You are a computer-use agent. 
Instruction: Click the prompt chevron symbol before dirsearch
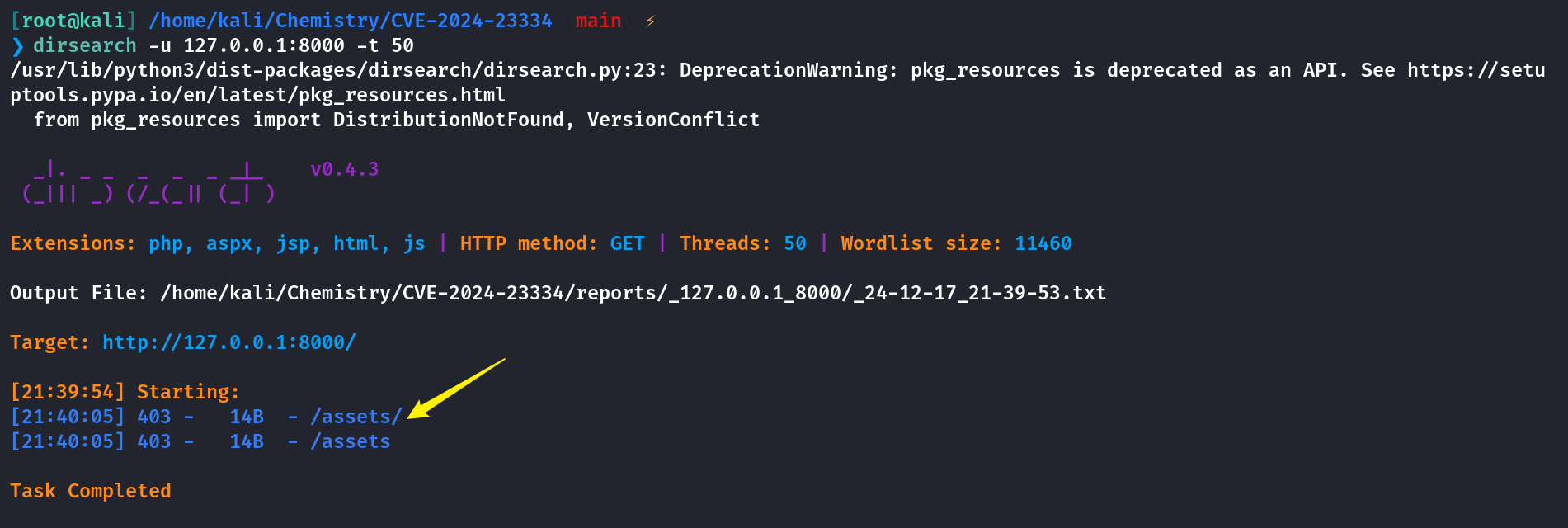coord(17,46)
